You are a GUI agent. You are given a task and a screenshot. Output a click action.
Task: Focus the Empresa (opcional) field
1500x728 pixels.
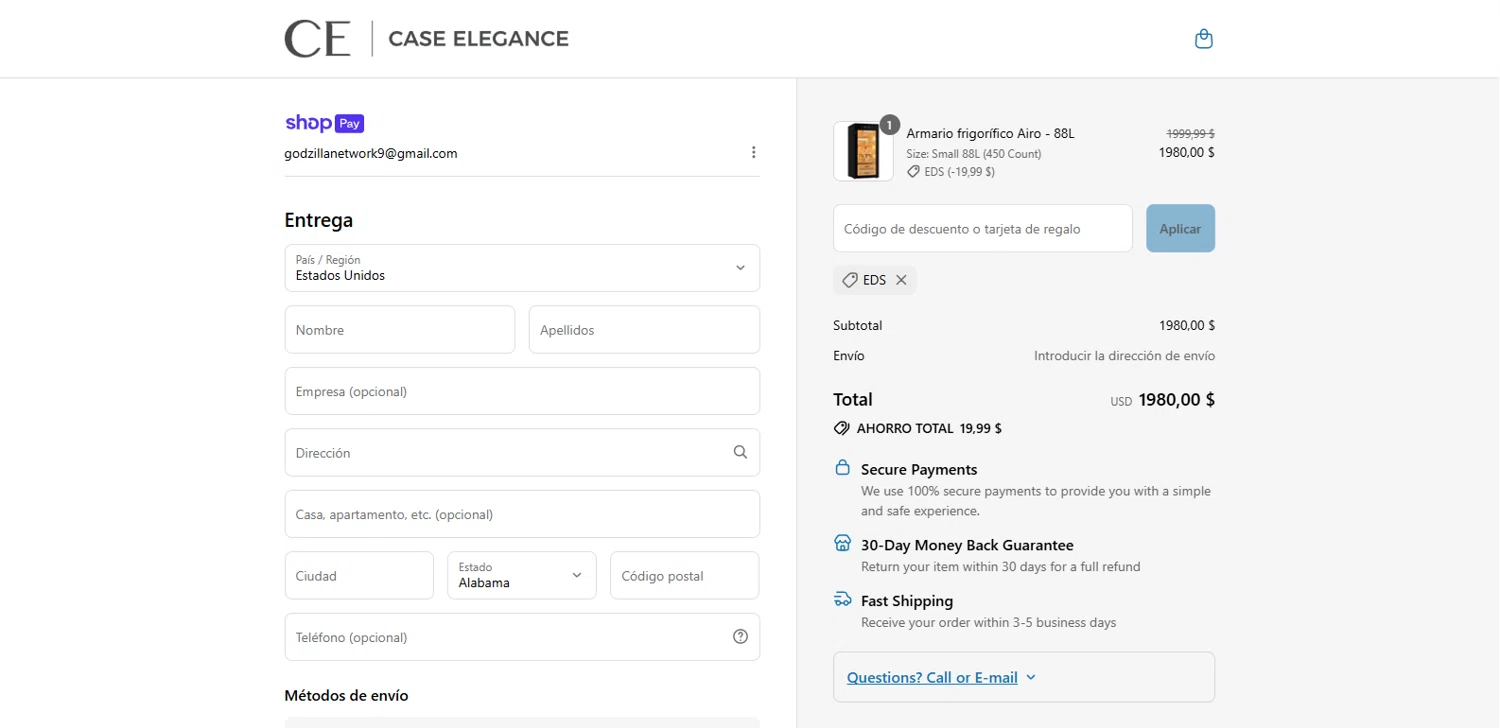tap(522, 391)
